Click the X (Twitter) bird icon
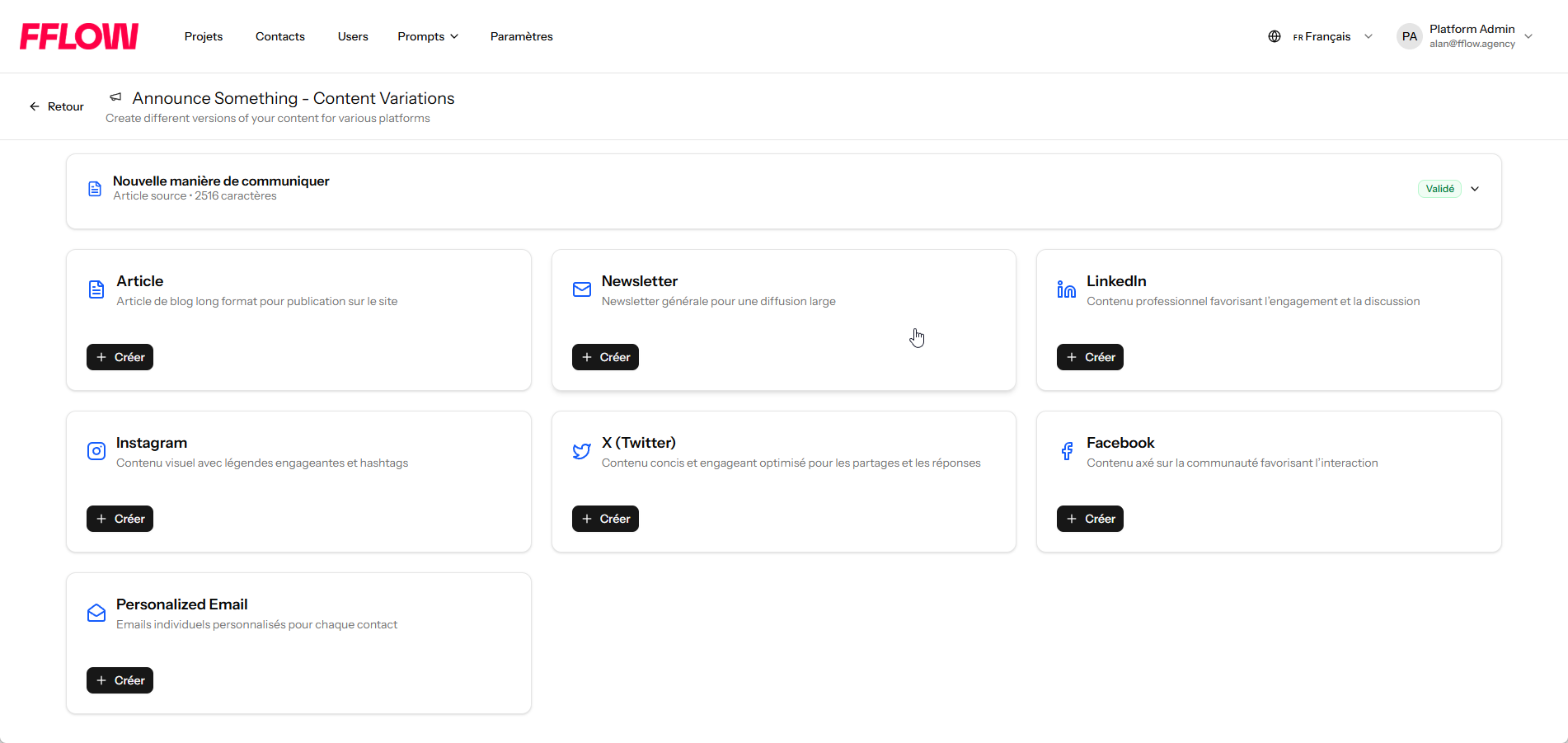The width and height of the screenshot is (1568, 743). click(582, 451)
